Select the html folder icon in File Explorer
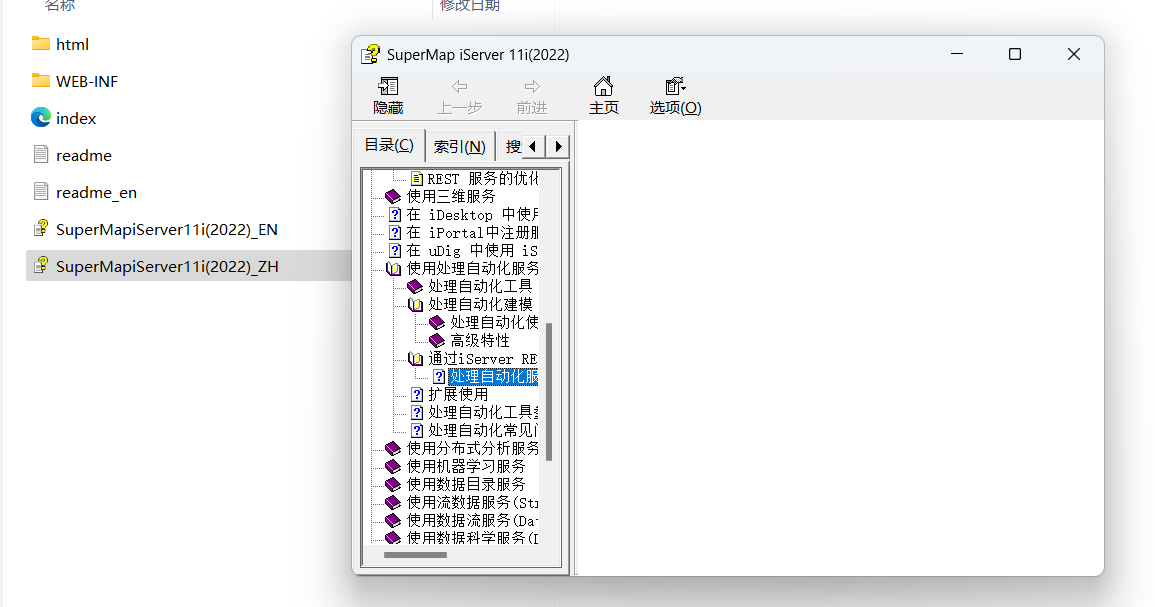This screenshot has width=1155, height=607. click(x=41, y=44)
